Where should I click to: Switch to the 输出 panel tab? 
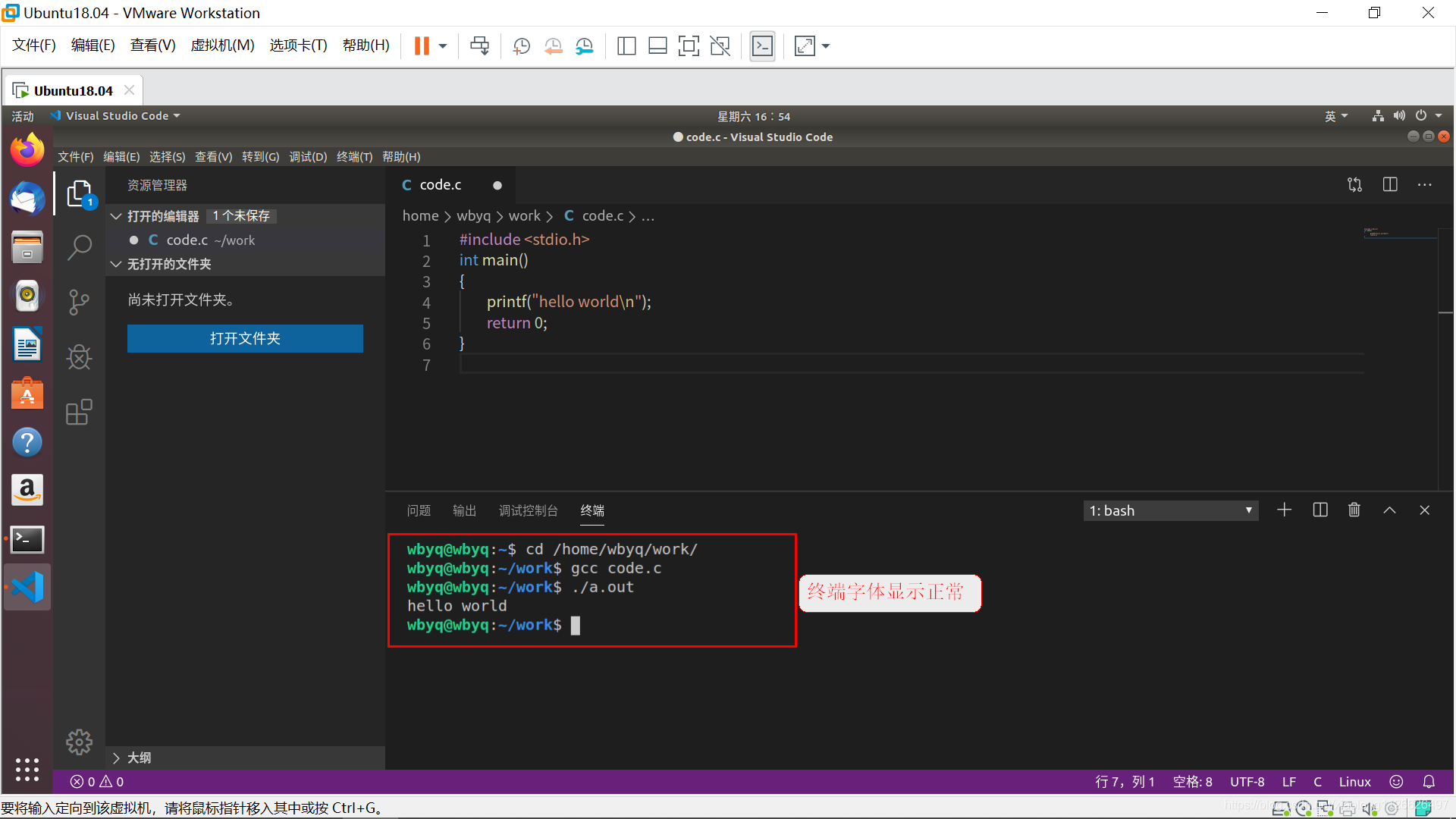464,510
